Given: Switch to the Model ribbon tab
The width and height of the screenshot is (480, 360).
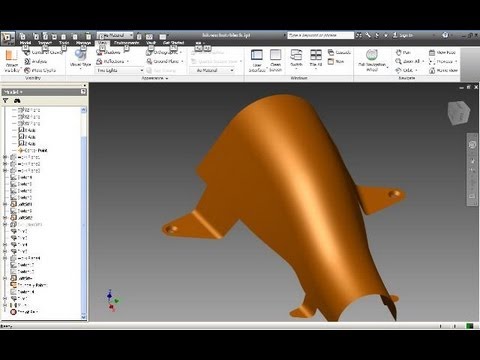Looking at the screenshot, I should tap(25, 43).
